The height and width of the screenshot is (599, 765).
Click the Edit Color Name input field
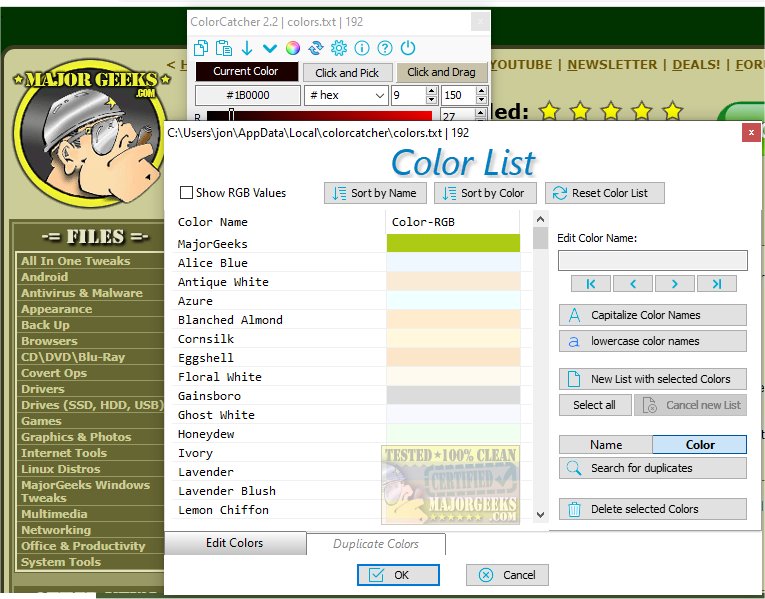[652, 260]
